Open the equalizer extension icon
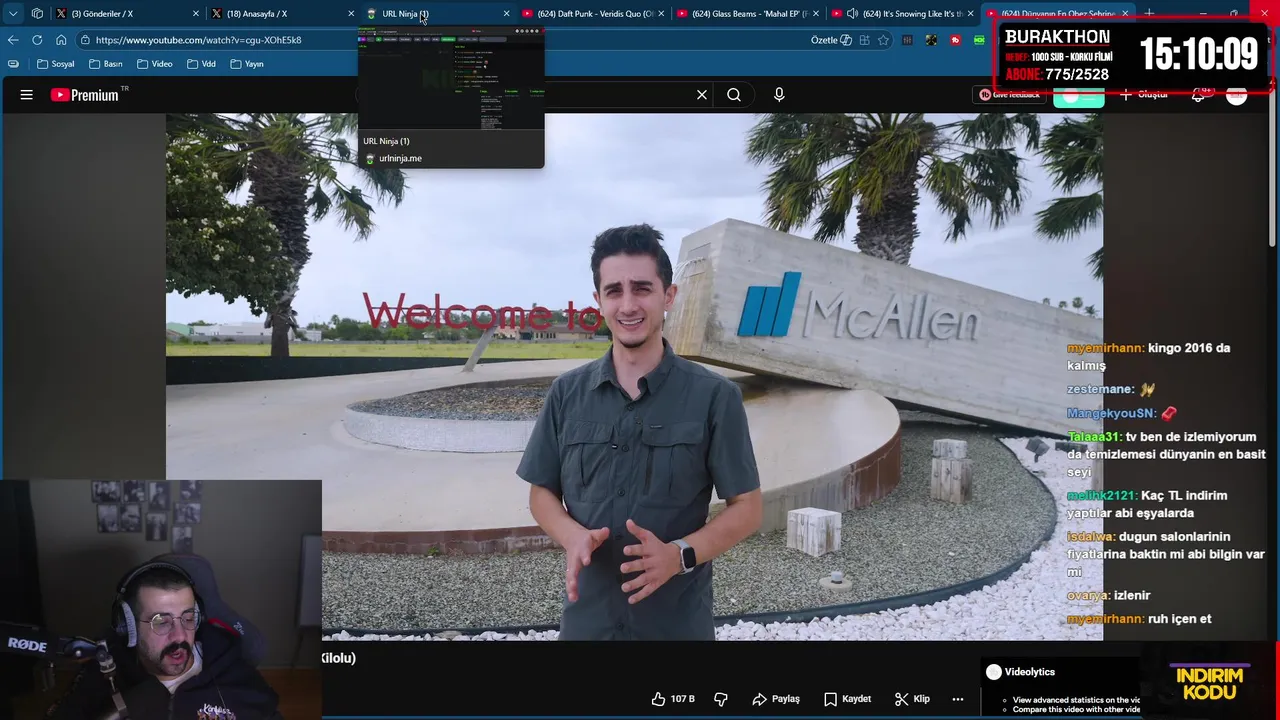The image size is (1280, 720). (907, 40)
